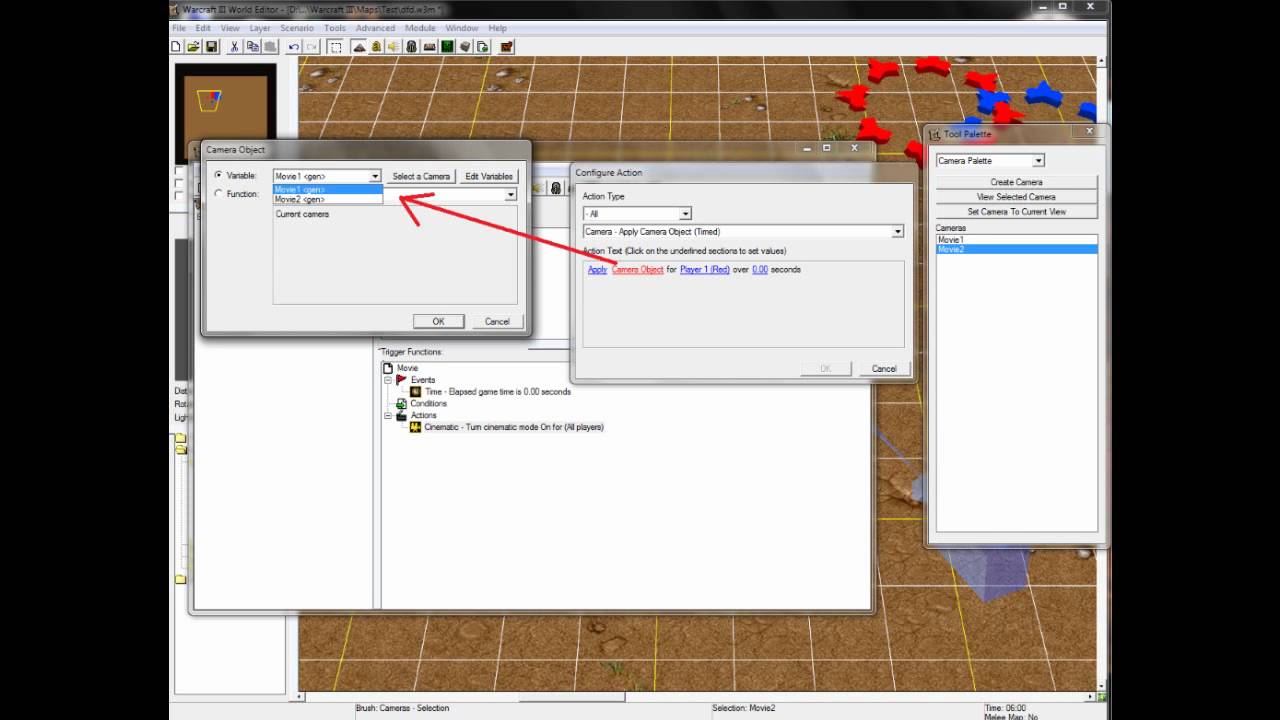This screenshot has height=720, width=1280.
Task: Click the Redo arrow icon
Action: (311, 46)
